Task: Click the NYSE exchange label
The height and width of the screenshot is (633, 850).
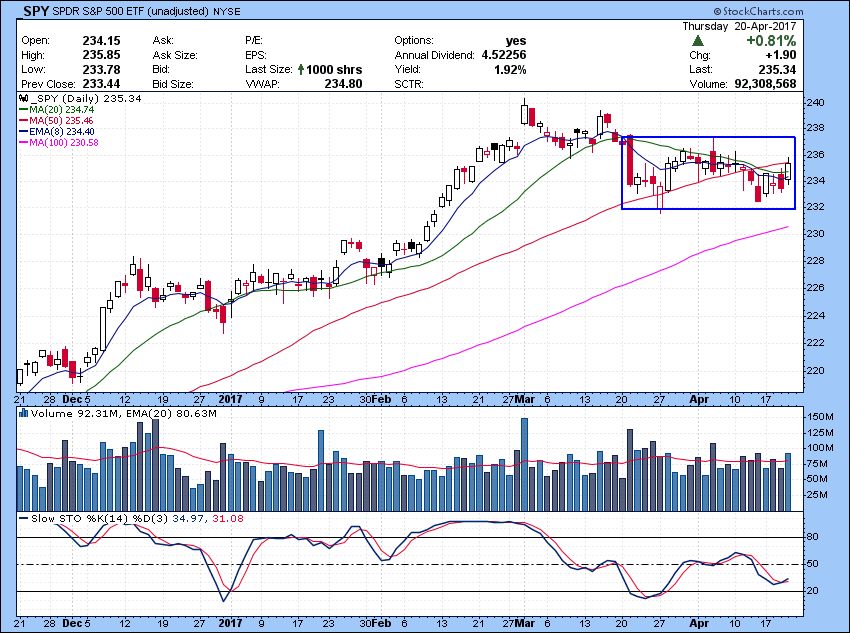Action: [227, 11]
